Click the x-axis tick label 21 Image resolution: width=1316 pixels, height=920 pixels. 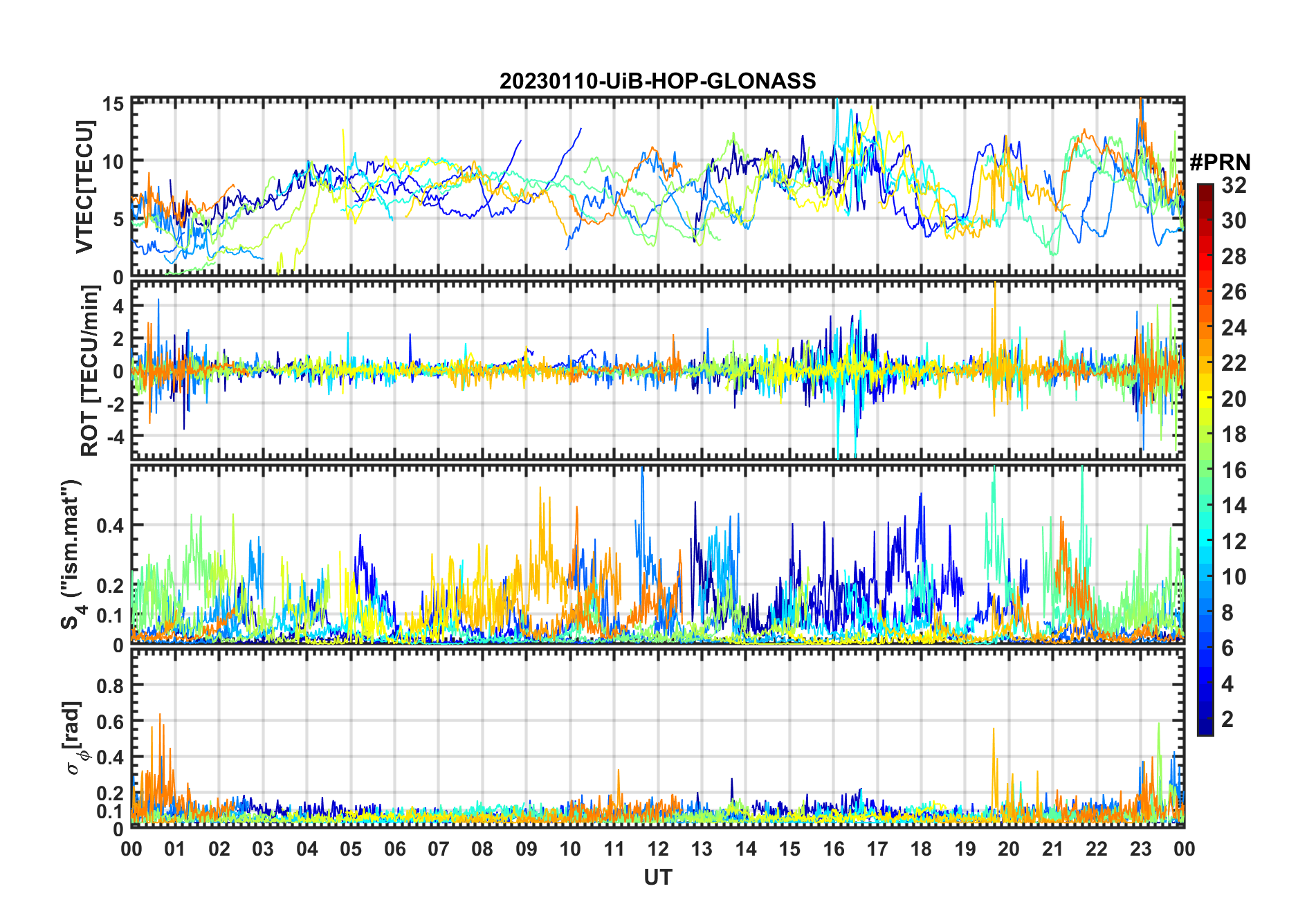(1052, 849)
